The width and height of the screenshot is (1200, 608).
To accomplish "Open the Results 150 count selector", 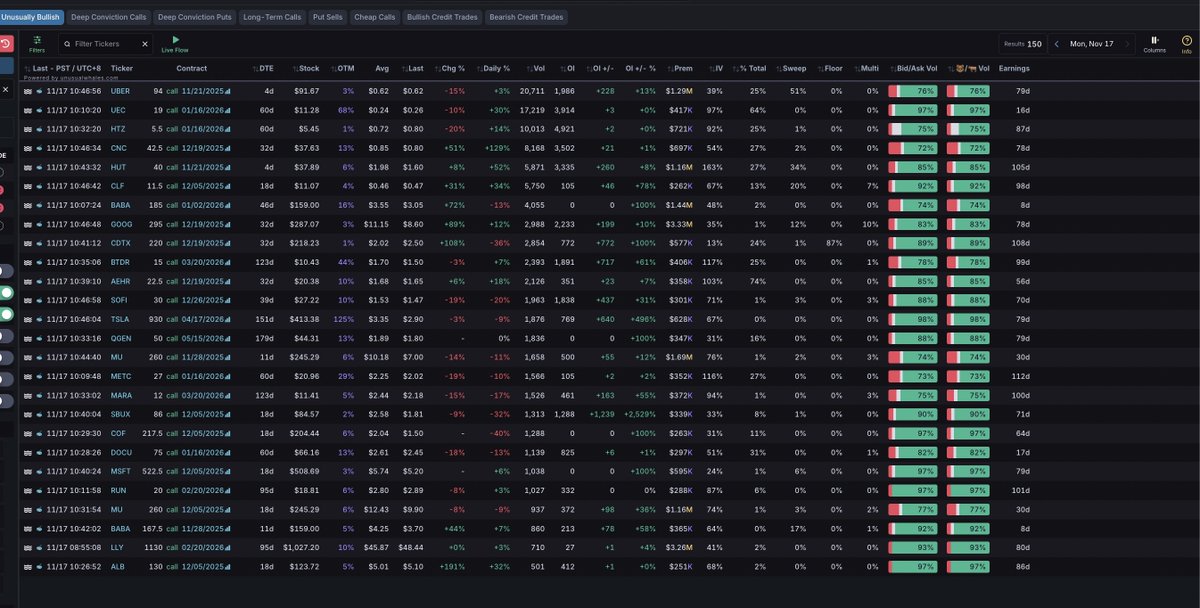I will 1020,44.
